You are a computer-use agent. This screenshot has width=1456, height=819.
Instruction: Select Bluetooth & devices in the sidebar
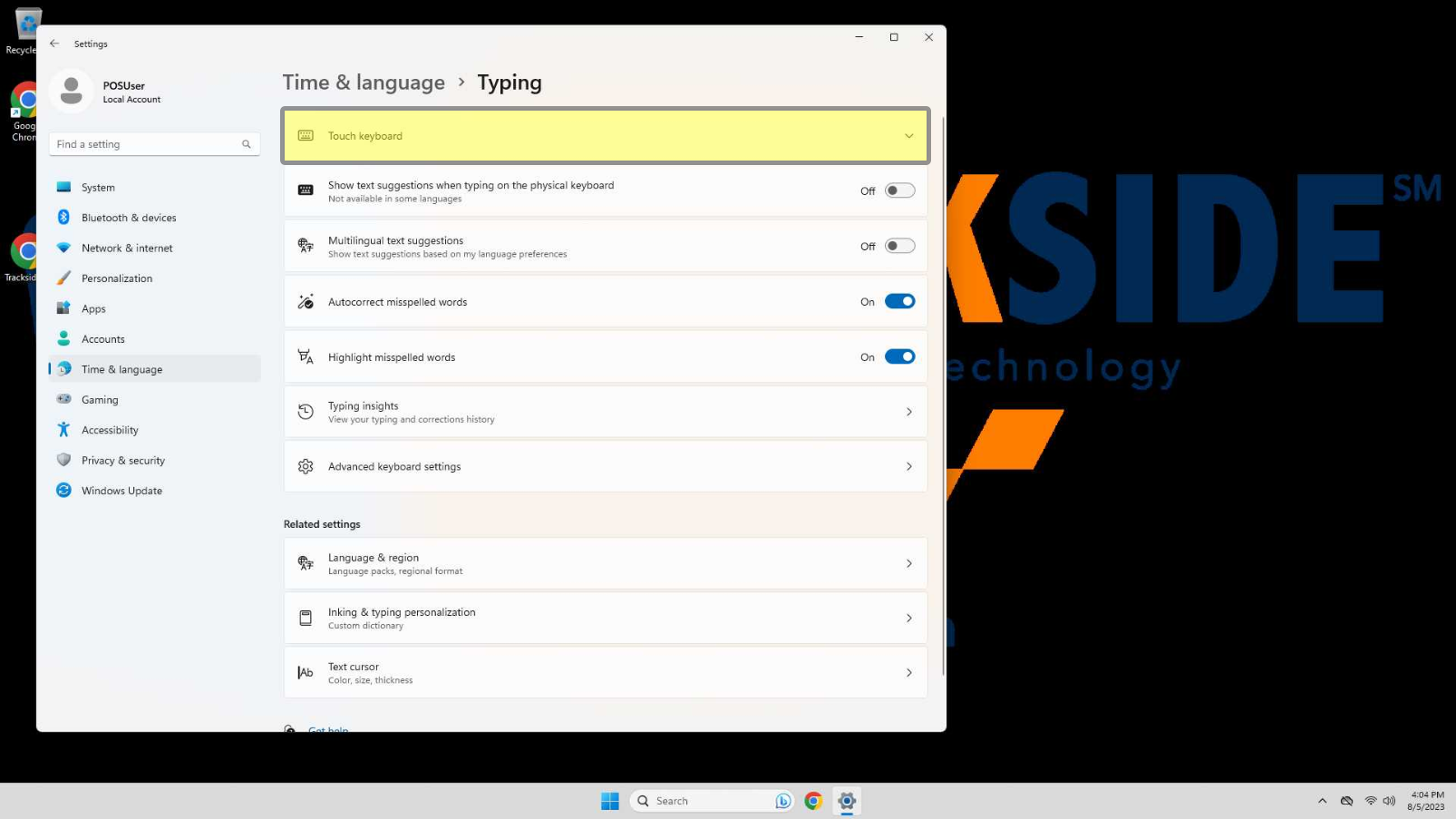154,218
